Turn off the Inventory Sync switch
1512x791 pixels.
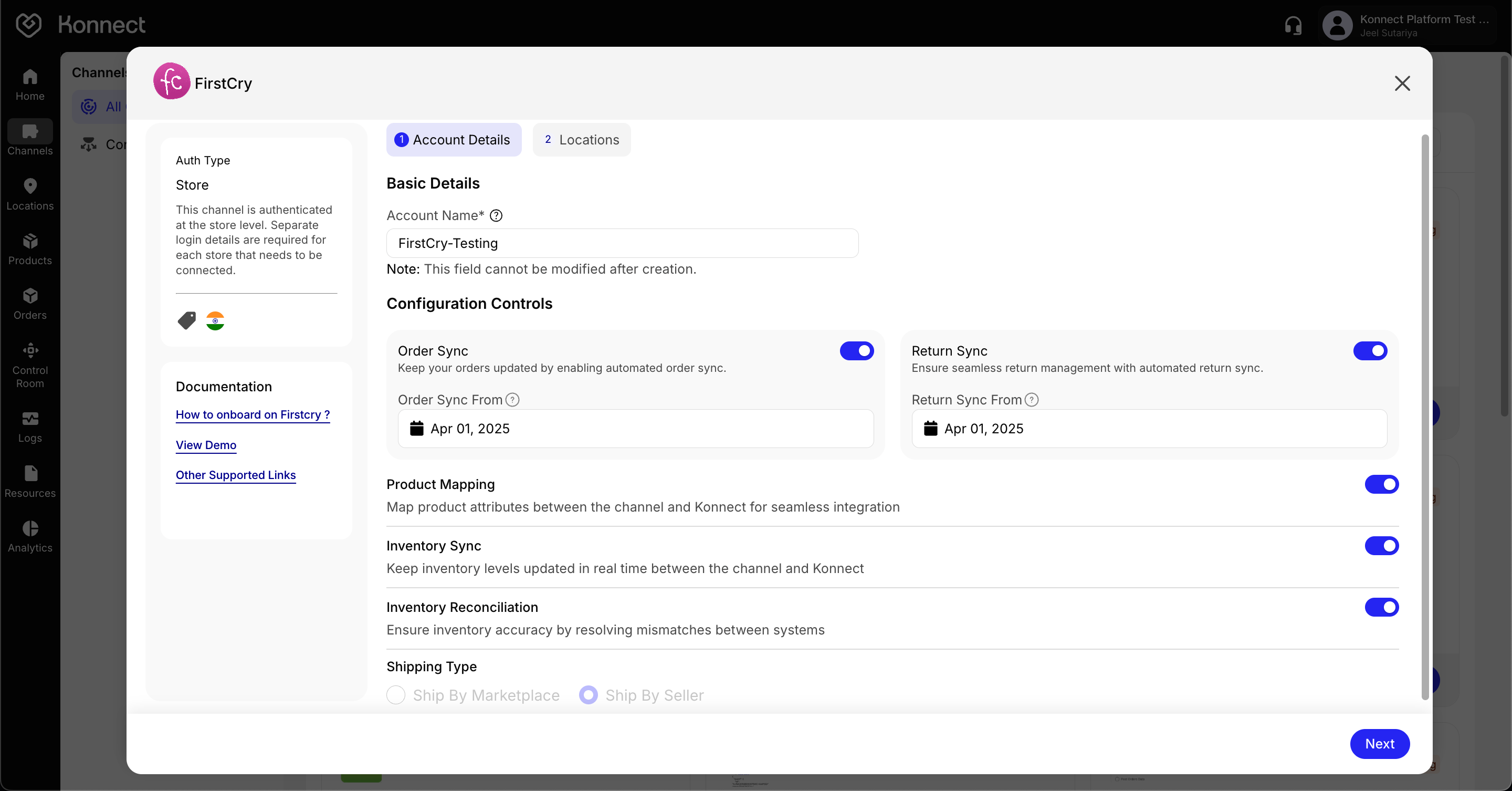pyautogui.click(x=1382, y=546)
